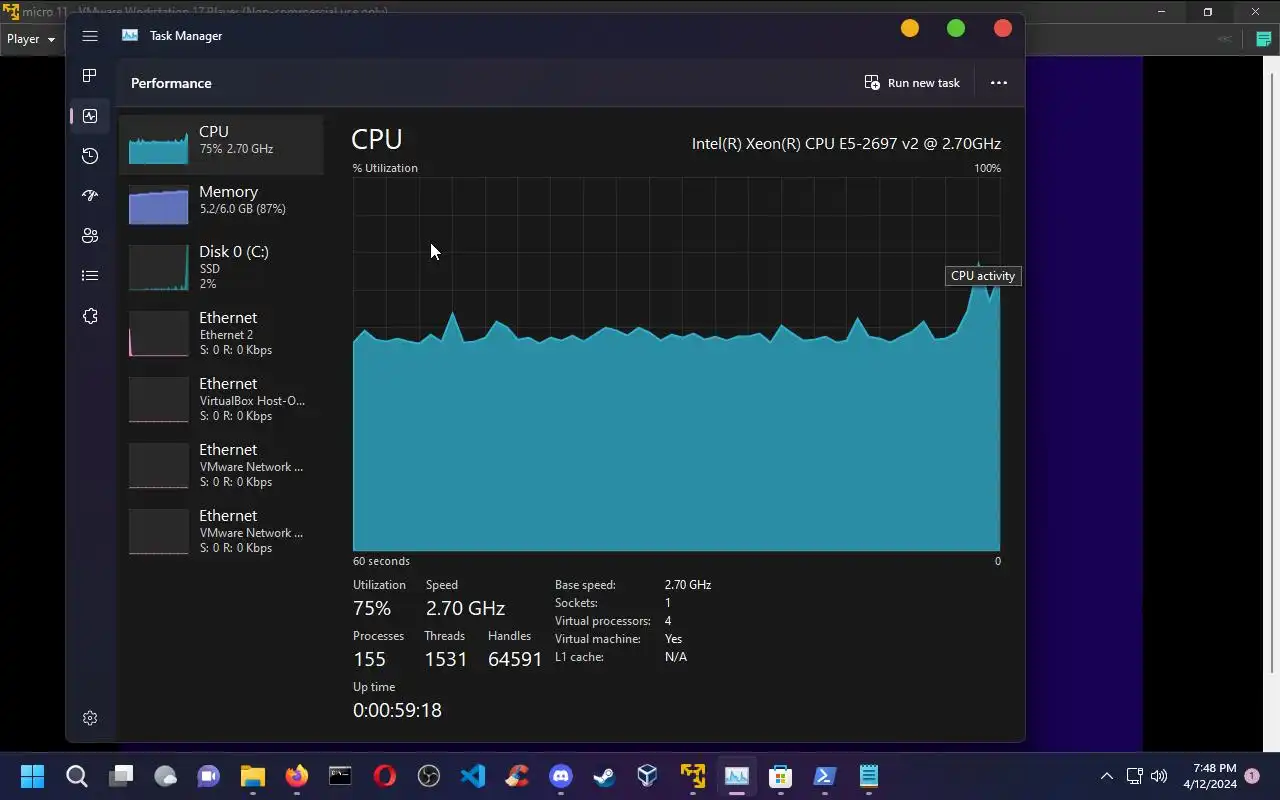
Task: Click the Task Manager title bar app icon
Action: [130, 35]
